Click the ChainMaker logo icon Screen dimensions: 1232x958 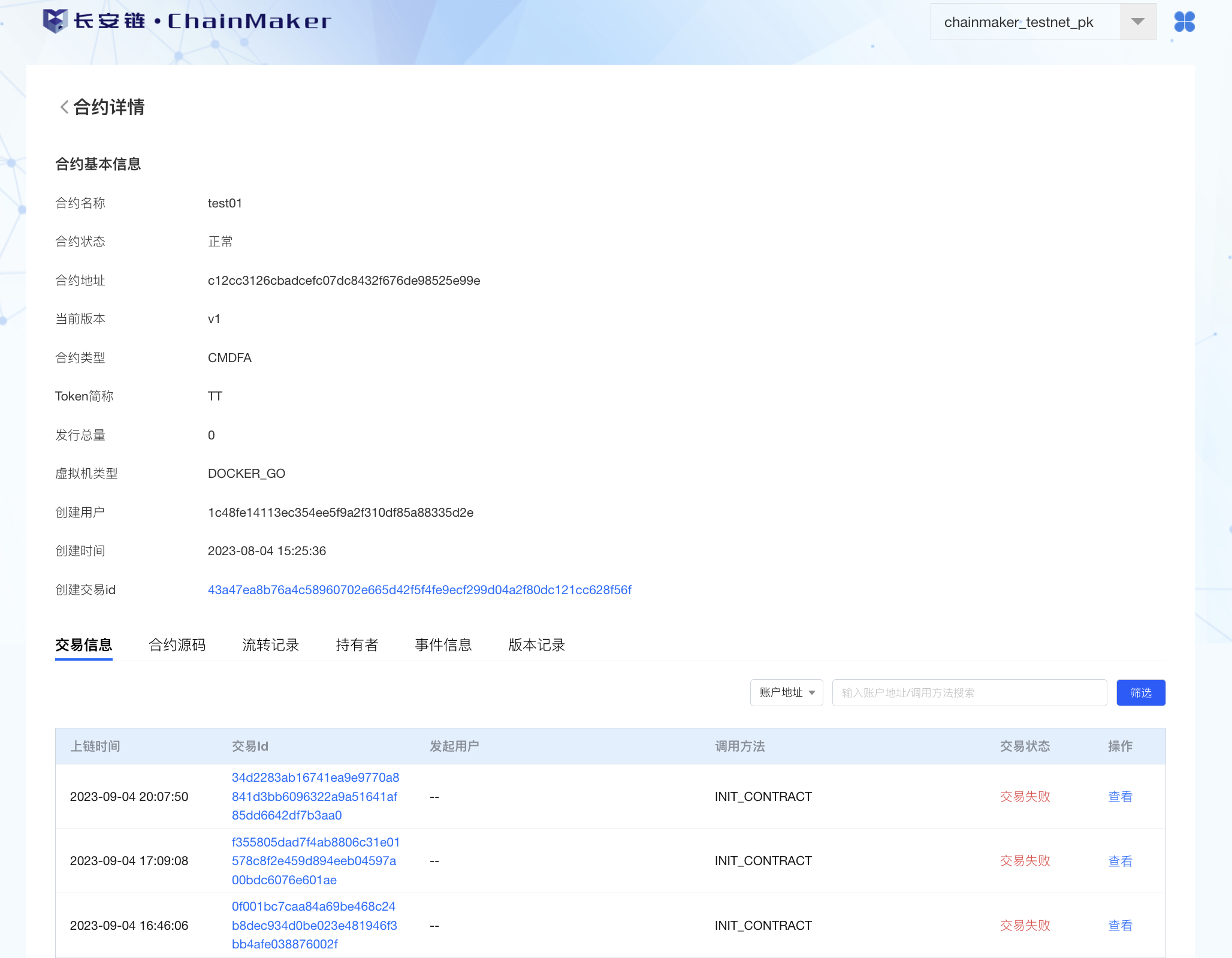(55, 22)
